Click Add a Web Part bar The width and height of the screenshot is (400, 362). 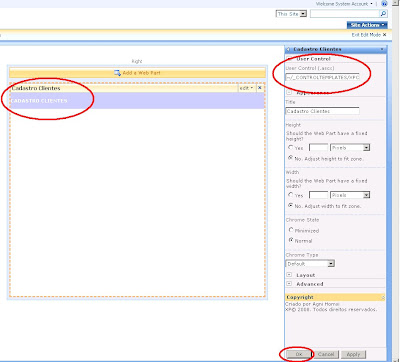click(x=137, y=73)
